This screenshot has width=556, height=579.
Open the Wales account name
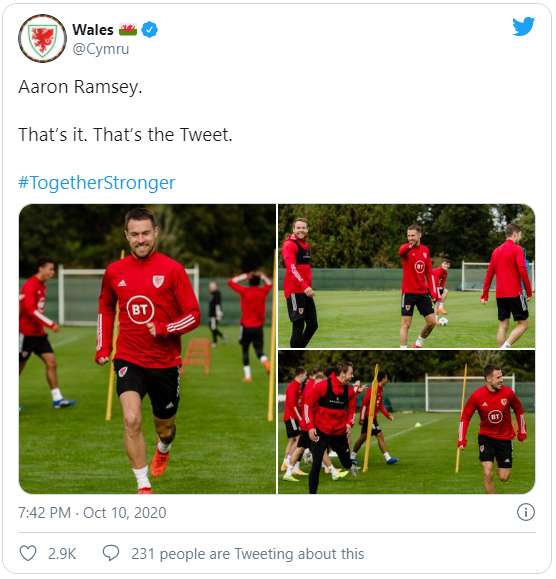tap(93, 30)
